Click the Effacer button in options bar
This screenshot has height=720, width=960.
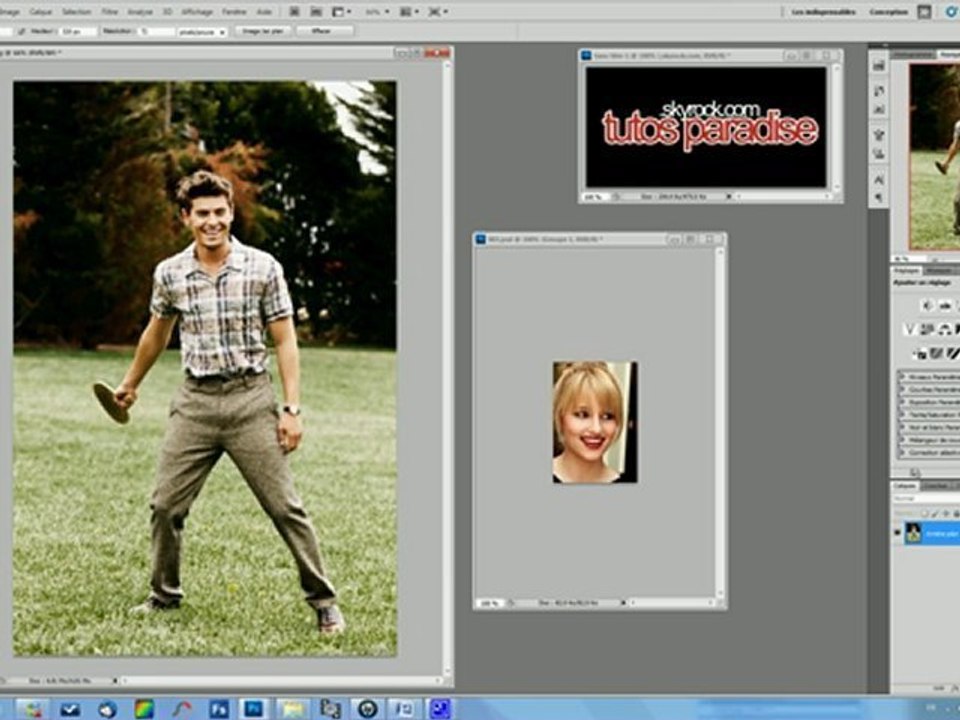(324, 31)
